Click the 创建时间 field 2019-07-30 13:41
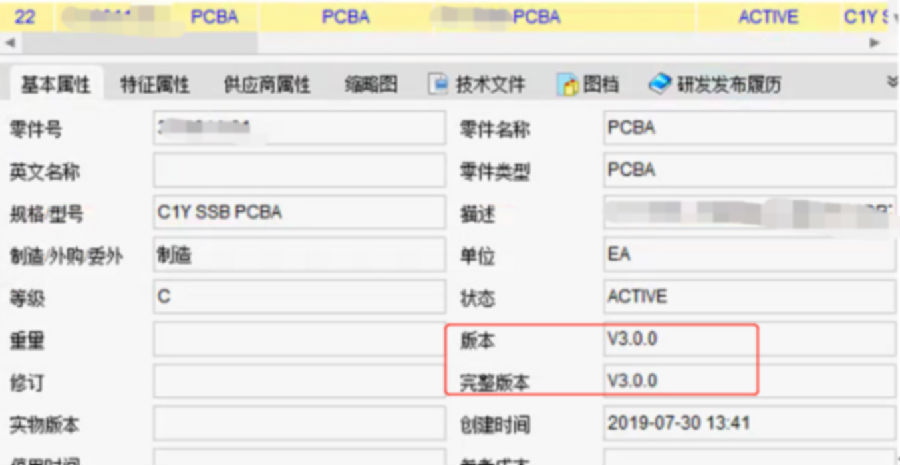900x465 pixels. 749,423
